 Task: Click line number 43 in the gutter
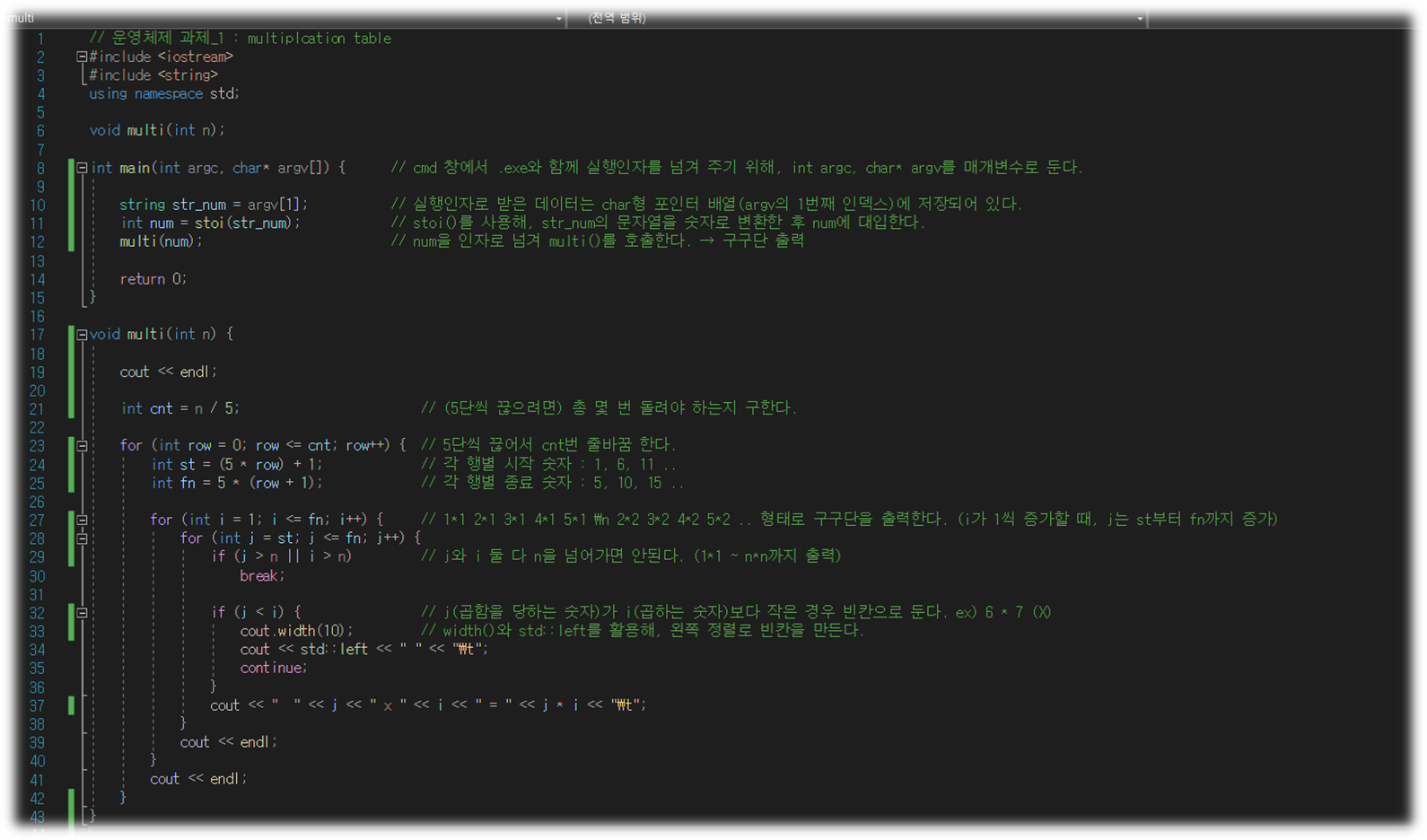coord(37,817)
